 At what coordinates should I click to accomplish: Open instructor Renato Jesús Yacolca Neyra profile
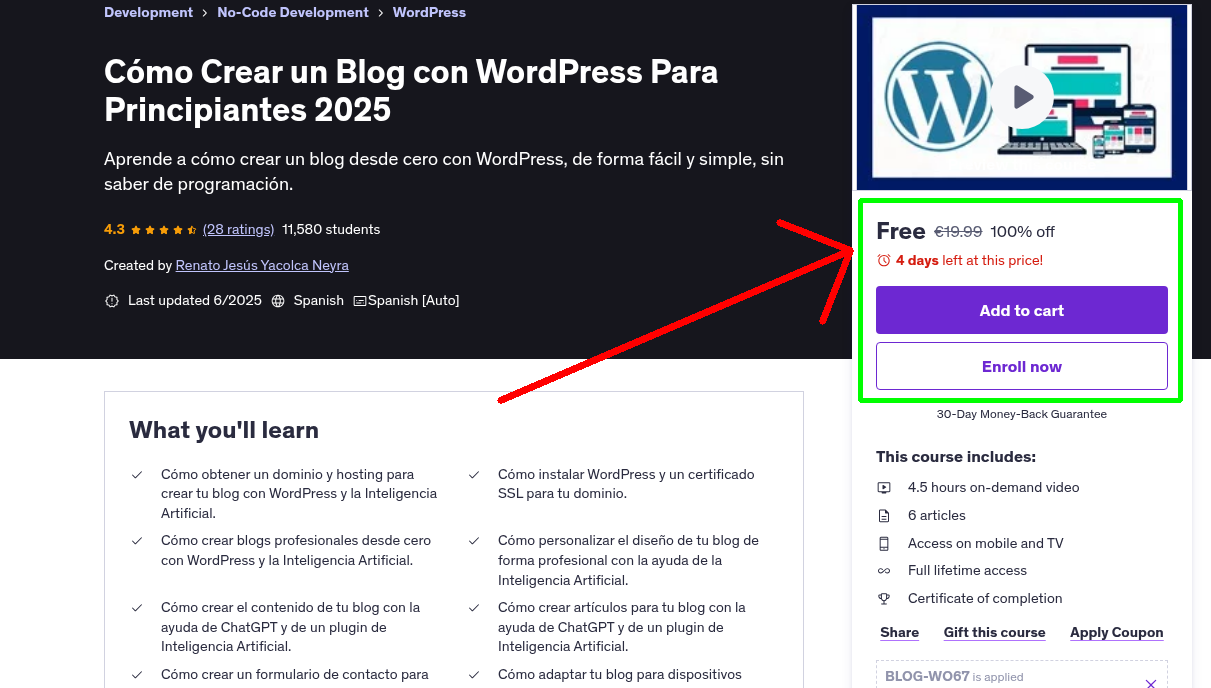tap(262, 265)
